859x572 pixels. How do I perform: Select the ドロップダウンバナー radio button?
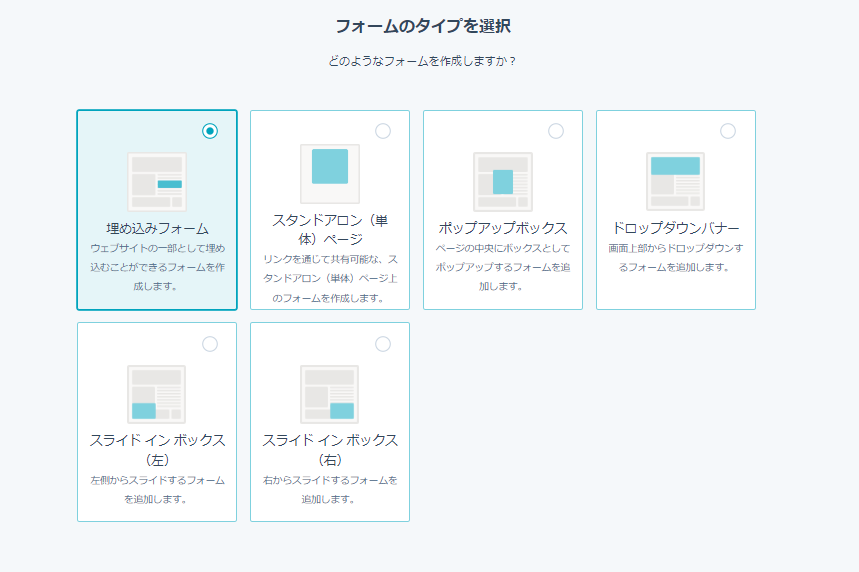click(x=728, y=131)
